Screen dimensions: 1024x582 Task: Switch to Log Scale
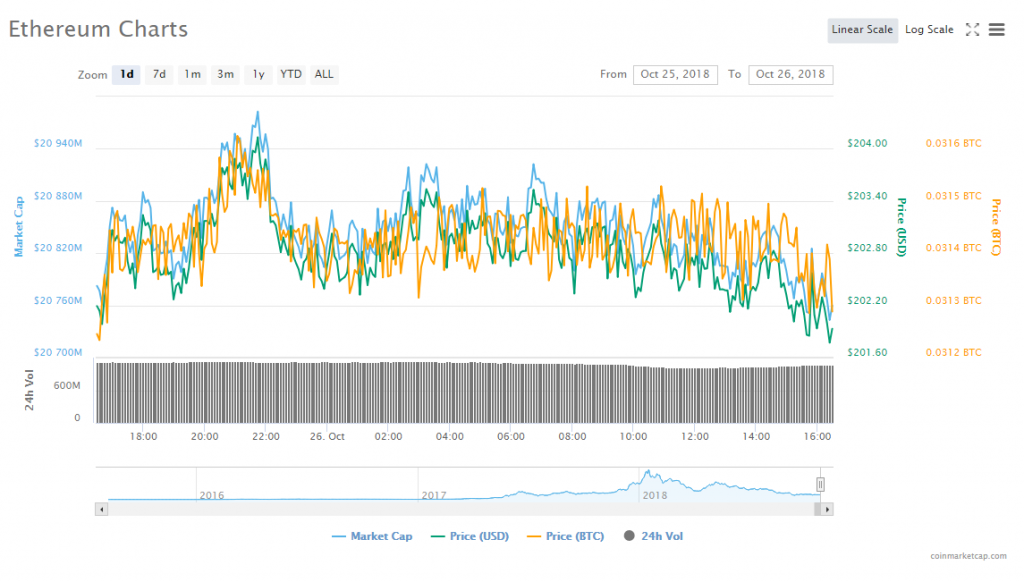(x=929, y=30)
